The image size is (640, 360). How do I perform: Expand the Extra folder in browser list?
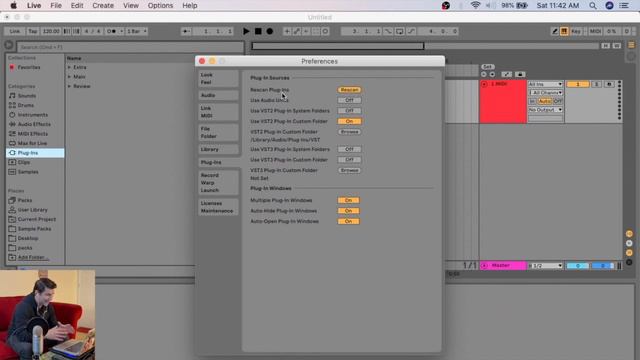point(80,67)
